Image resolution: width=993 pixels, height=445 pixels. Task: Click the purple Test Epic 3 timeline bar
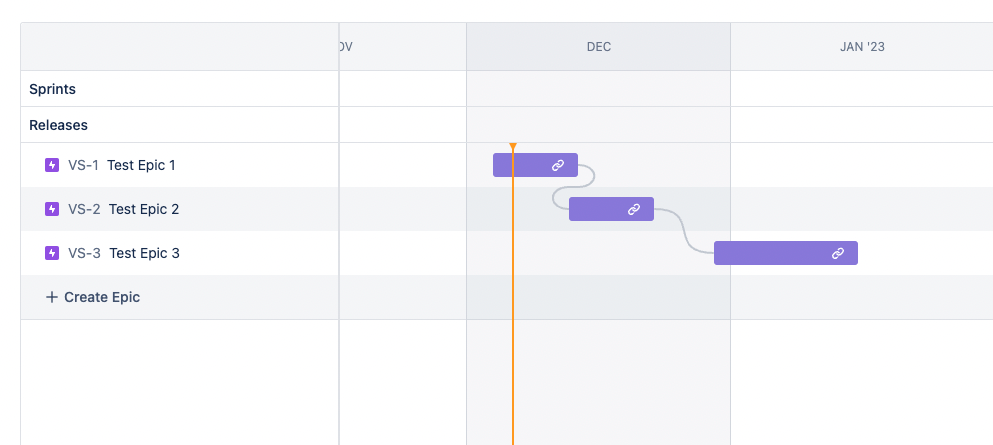(x=770, y=253)
